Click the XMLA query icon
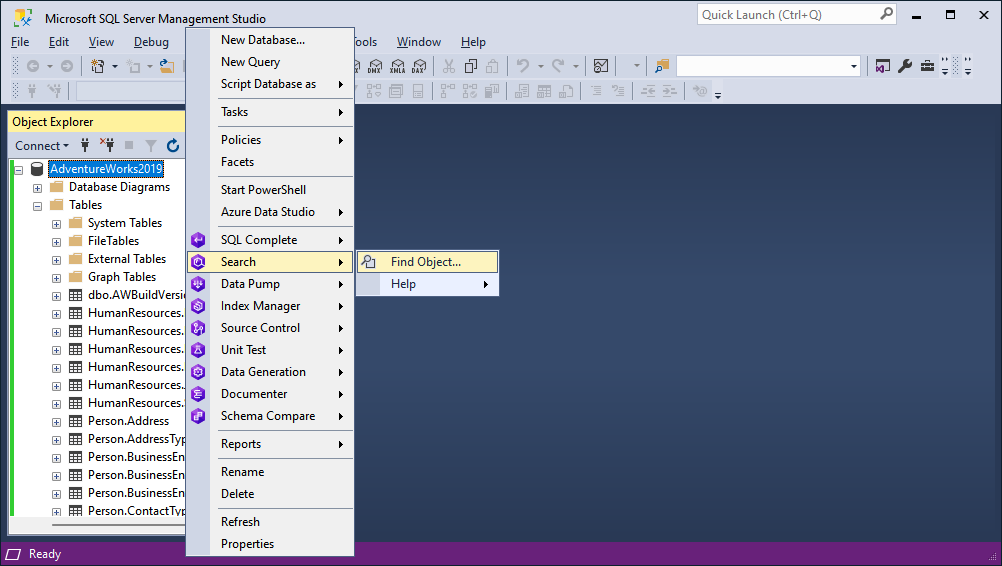1002x566 pixels. click(x=397, y=66)
